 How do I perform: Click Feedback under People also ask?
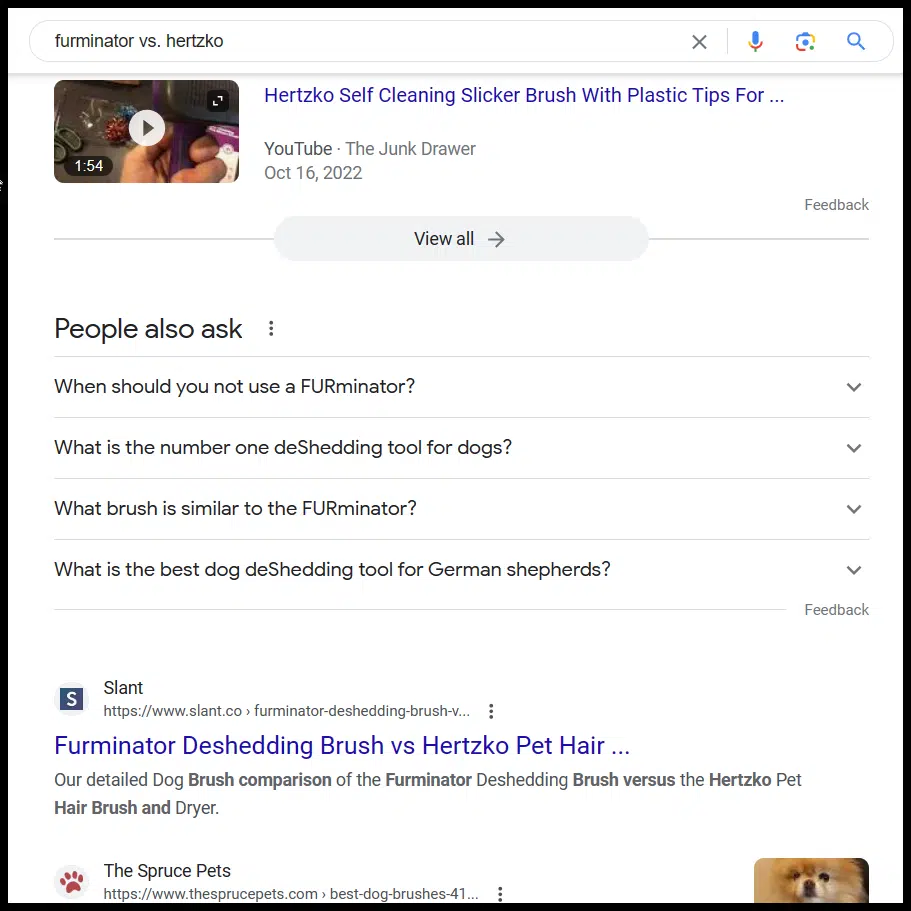(836, 610)
